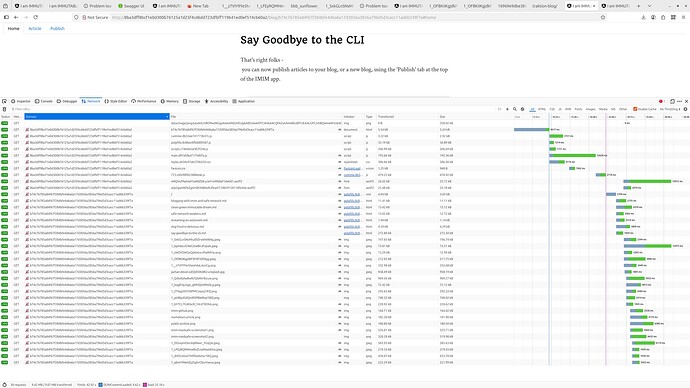The width and height of the screenshot is (690, 388).
Task: Reload the page with refresh icon
Action: coord(36,17)
